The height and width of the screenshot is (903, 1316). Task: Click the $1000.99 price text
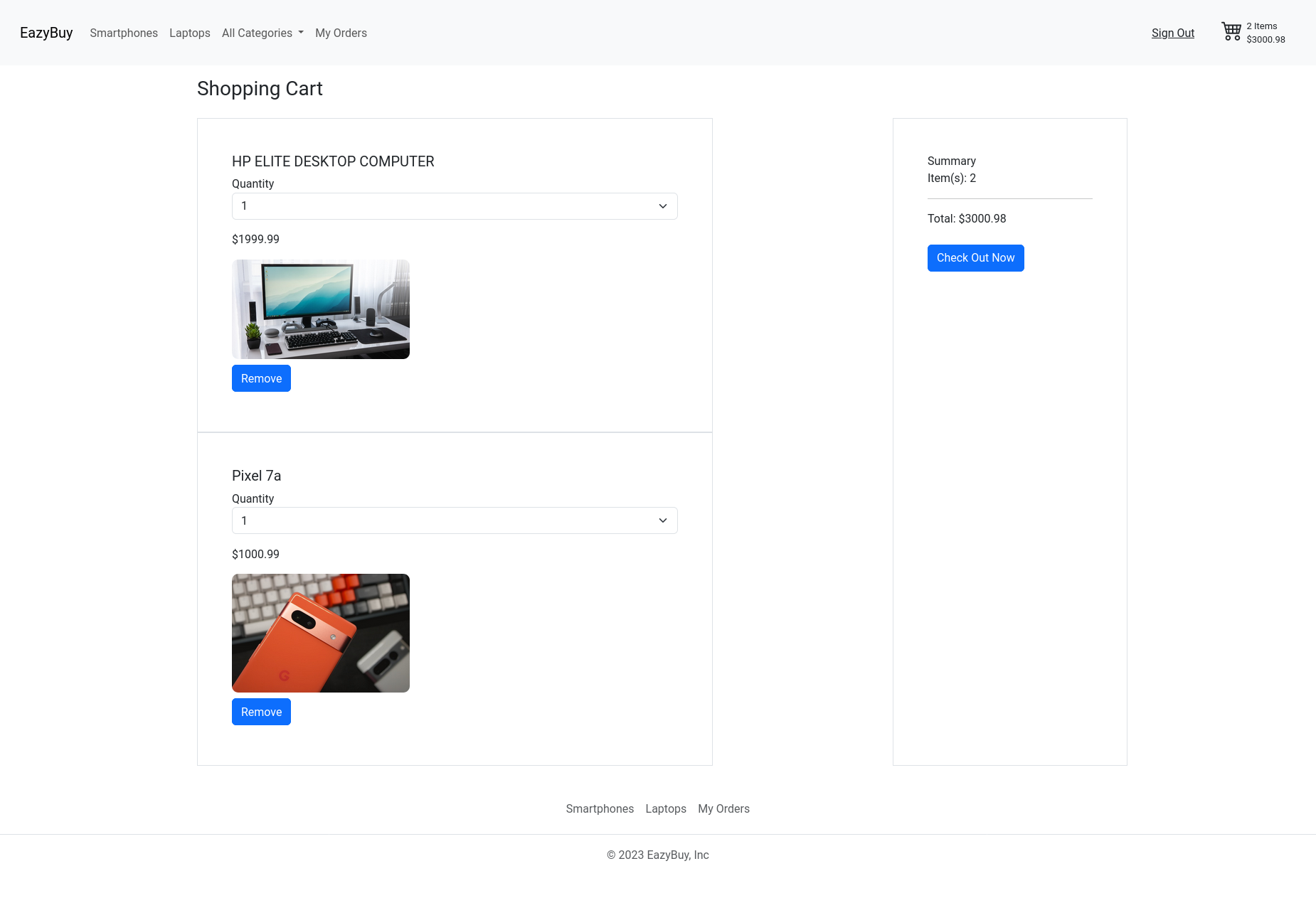point(255,554)
